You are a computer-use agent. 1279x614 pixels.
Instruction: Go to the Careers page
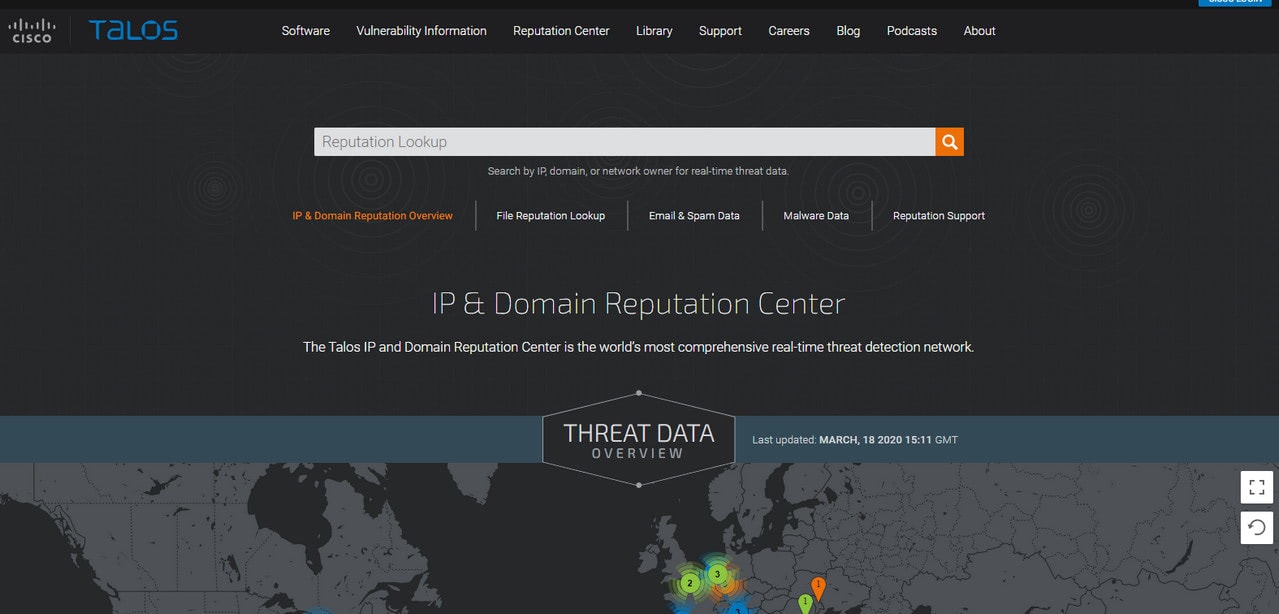pos(789,31)
